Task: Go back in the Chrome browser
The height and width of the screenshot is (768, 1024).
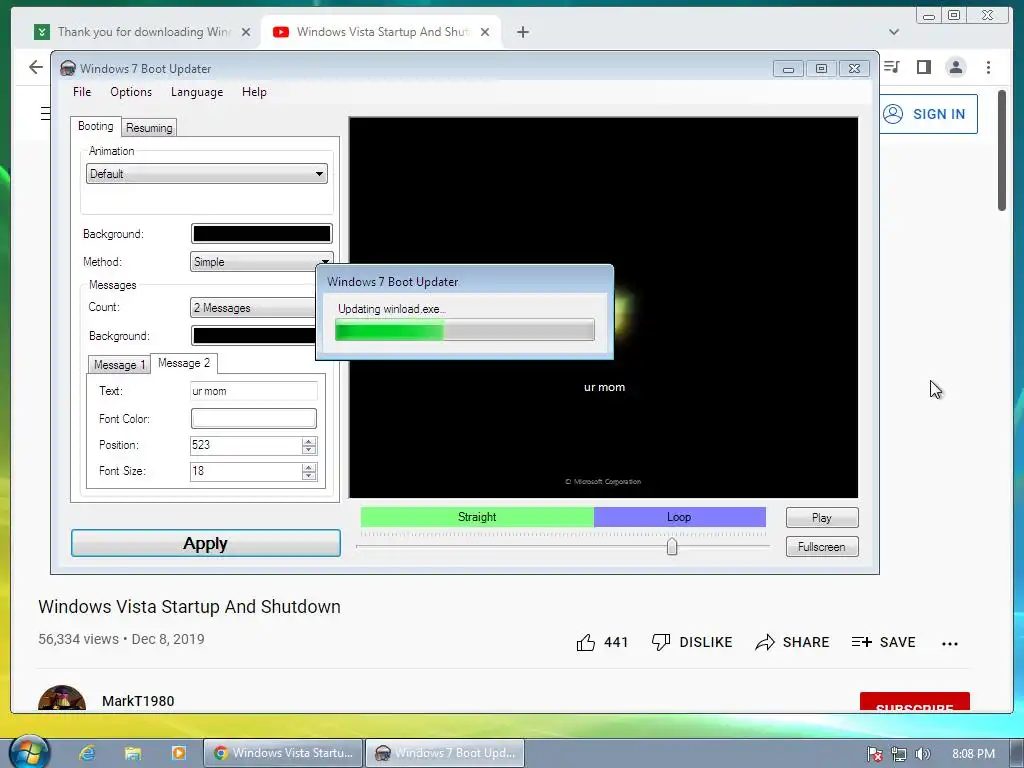Action: click(x=36, y=67)
